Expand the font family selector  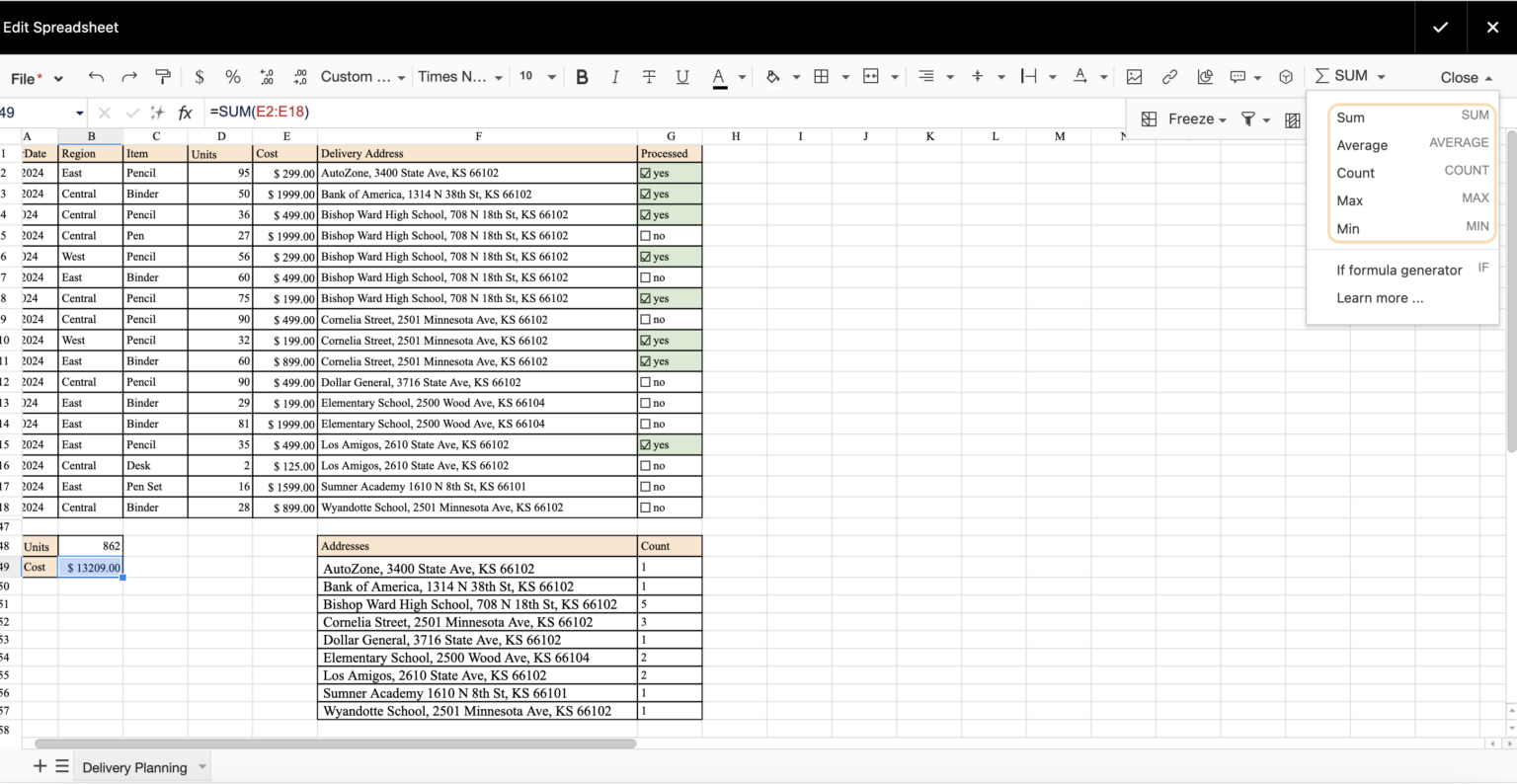pos(460,76)
